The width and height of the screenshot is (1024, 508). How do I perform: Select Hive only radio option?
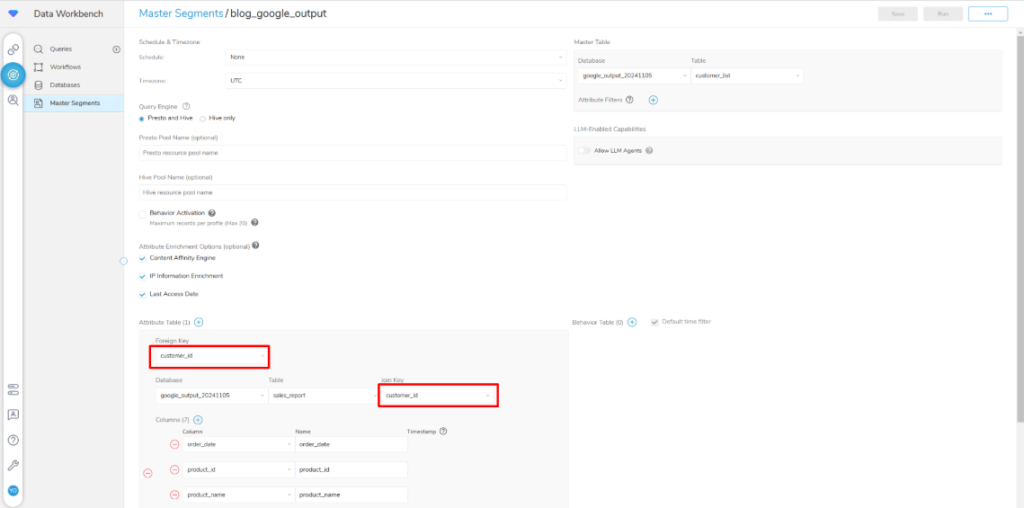[x=202, y=118]
